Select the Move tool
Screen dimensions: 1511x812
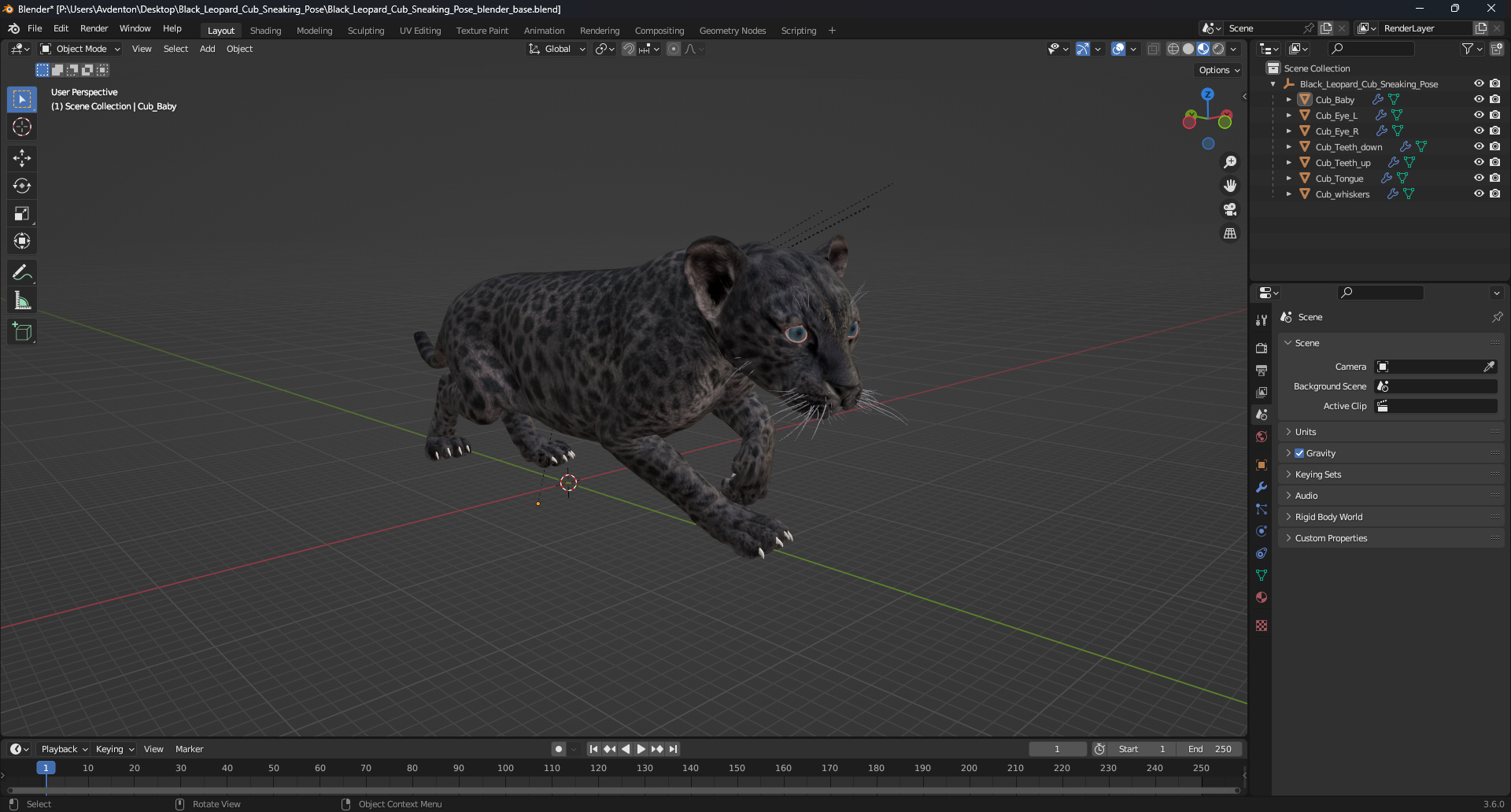(x=22, y=158)
